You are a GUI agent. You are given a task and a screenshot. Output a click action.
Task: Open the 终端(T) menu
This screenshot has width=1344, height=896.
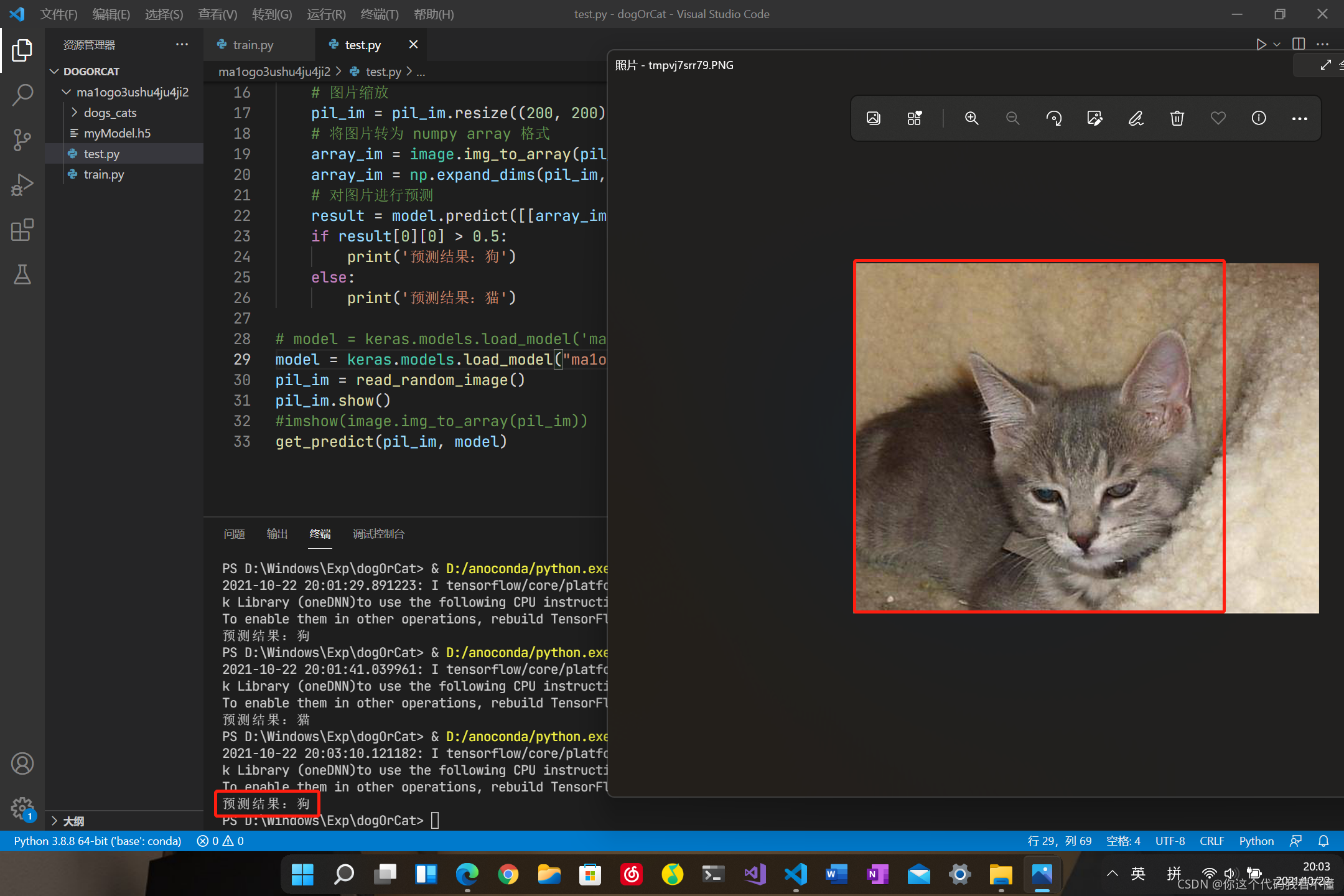pyautogui.click(x=379, y=14)
